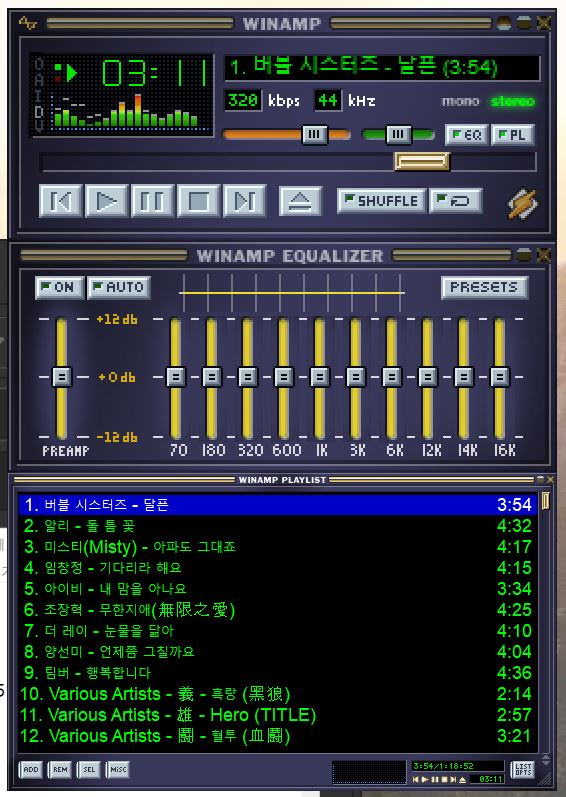Click the 3K equalizer band knob
Screen dimensions: 566x797
pyautogui.click(x=356, y=377)
